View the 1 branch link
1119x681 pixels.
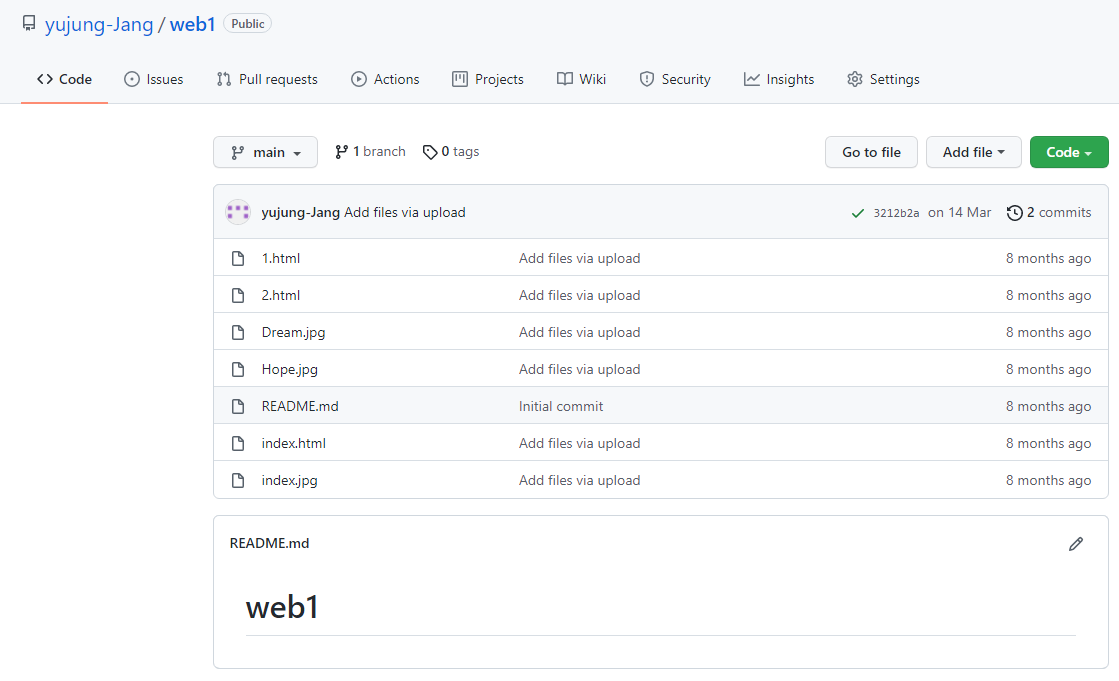[x=370, y=151]
